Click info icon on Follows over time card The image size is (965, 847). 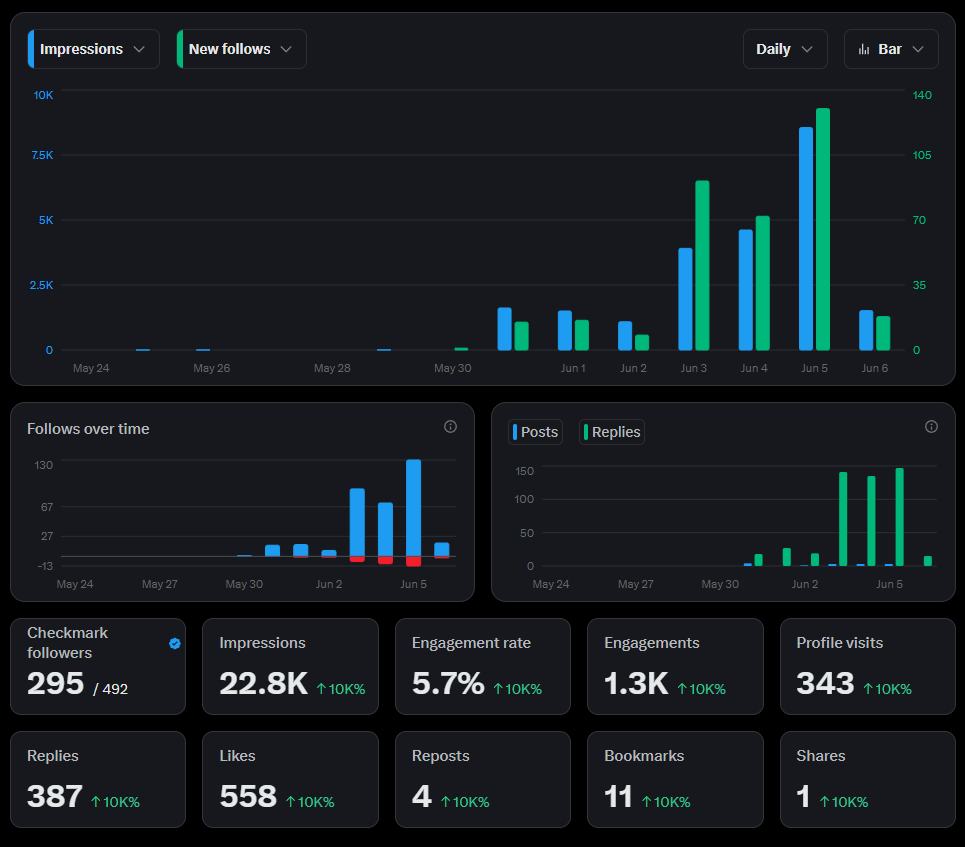point(450,427)
